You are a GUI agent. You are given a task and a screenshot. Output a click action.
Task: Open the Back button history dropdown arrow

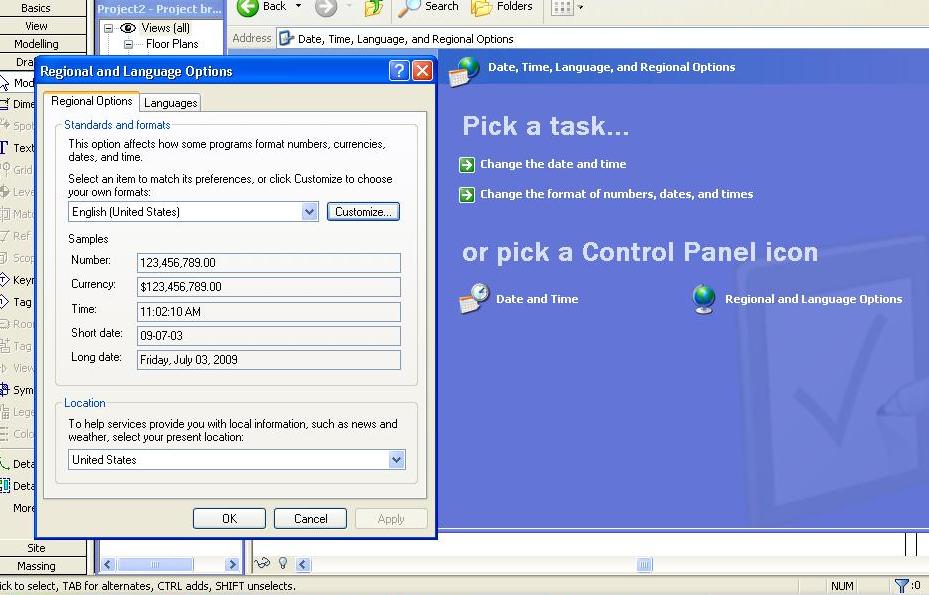298,7
